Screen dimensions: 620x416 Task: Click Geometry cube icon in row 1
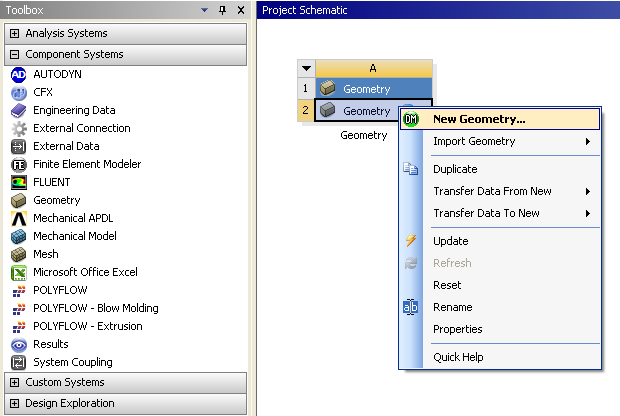coord(327,88)
